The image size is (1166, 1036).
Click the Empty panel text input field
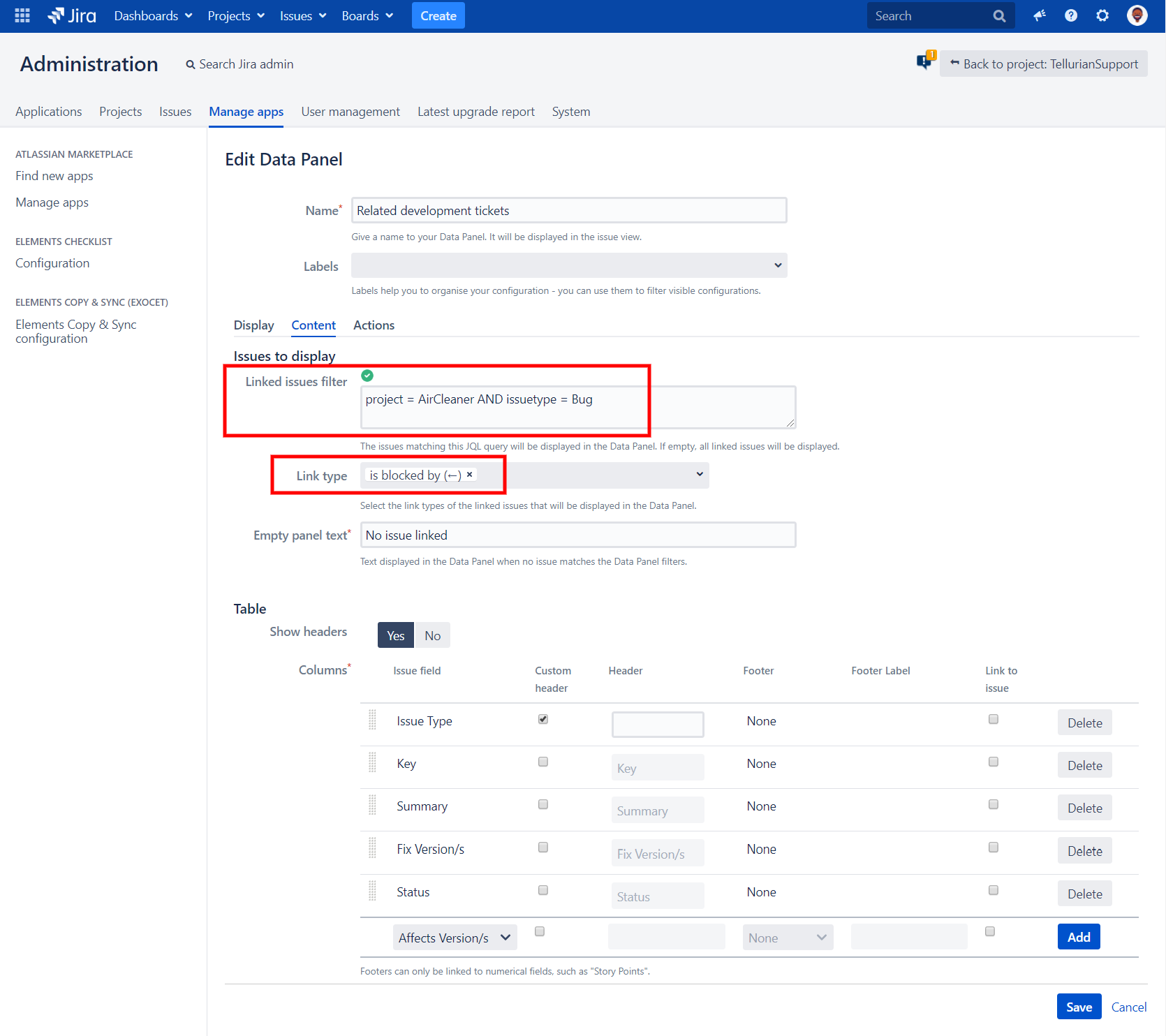pos(577,535)
